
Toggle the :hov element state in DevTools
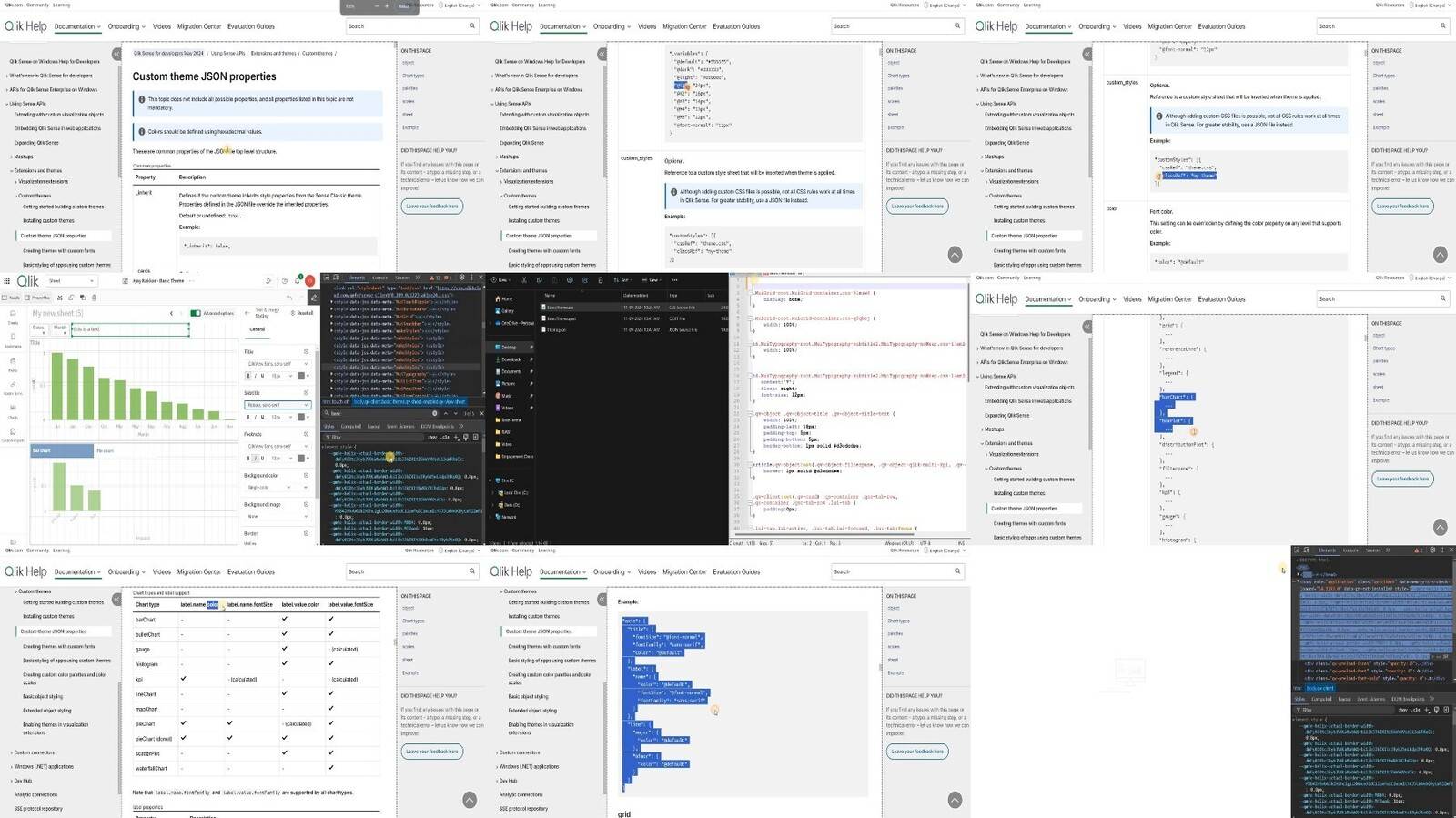432,437
